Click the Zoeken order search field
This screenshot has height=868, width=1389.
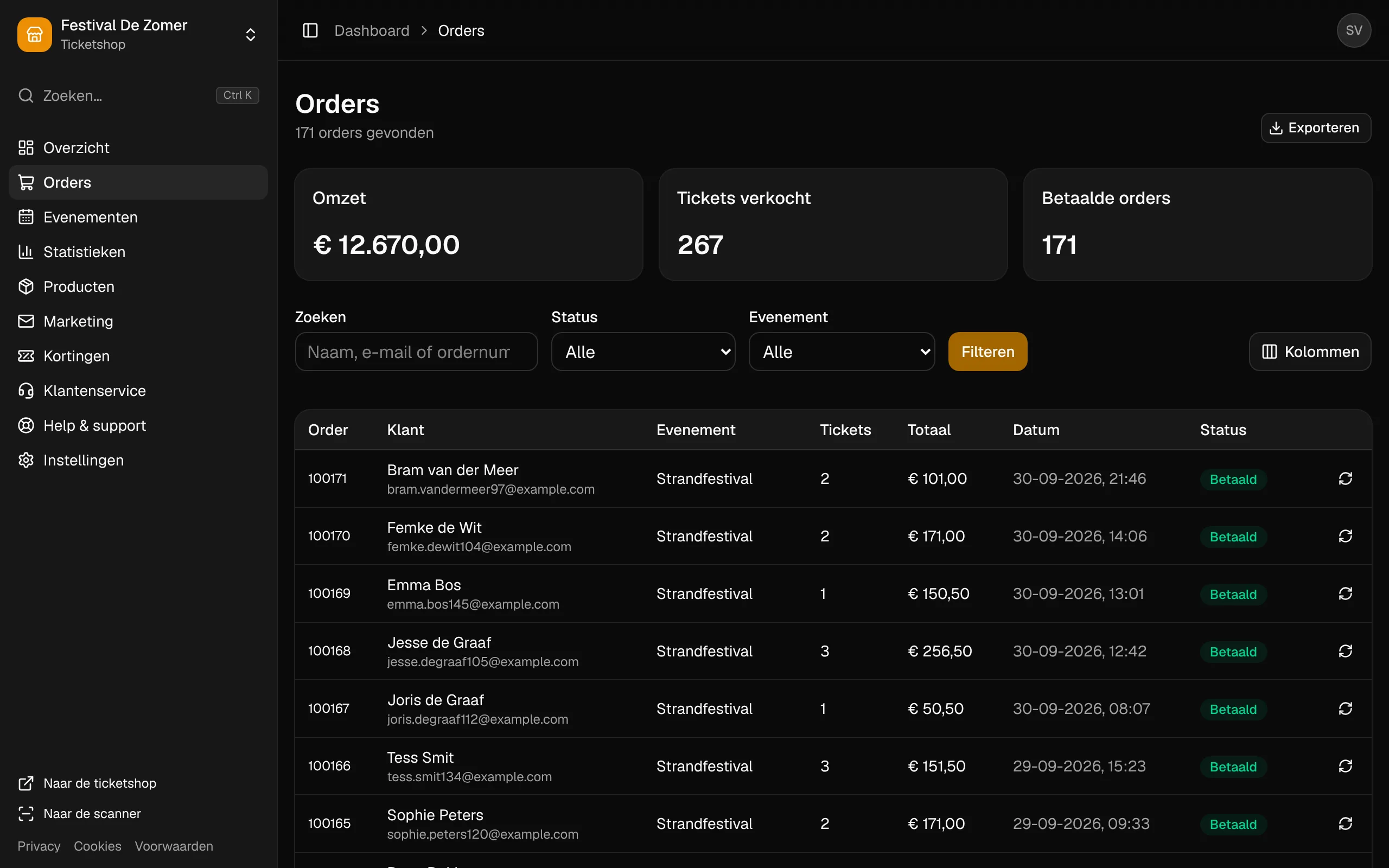point(416,352)
